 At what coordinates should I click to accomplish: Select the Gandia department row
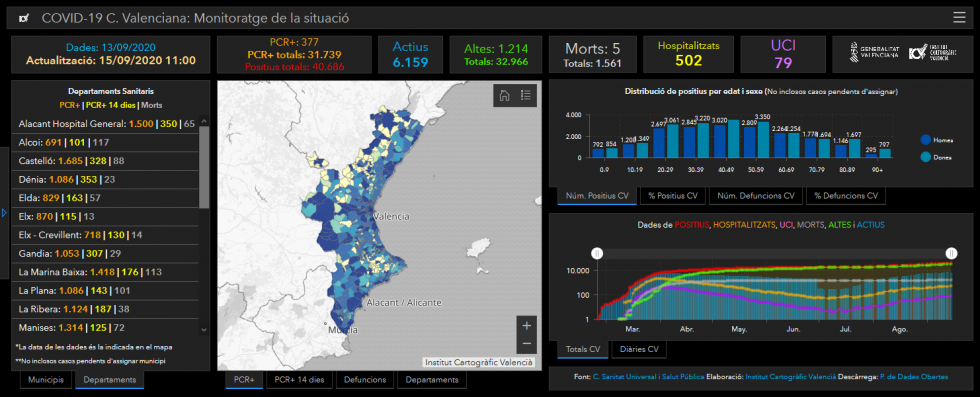pos(105,254)
